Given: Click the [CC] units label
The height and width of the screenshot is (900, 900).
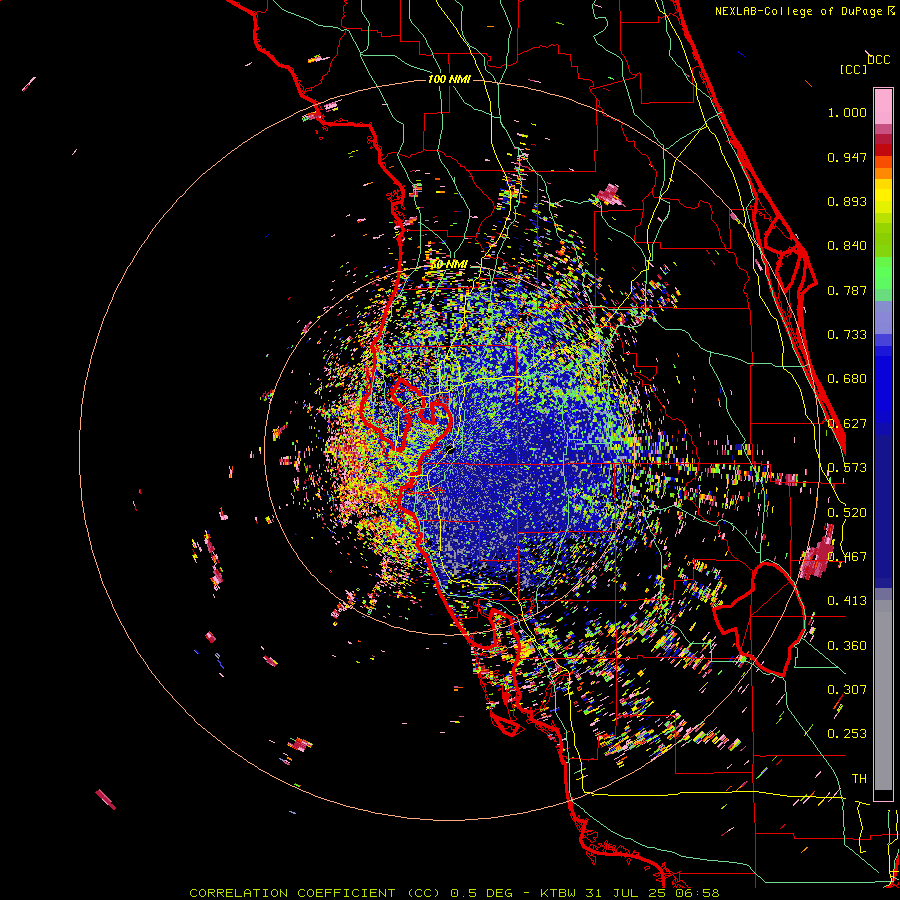Looking at the screenshot, I should click(x=853, y=69).
